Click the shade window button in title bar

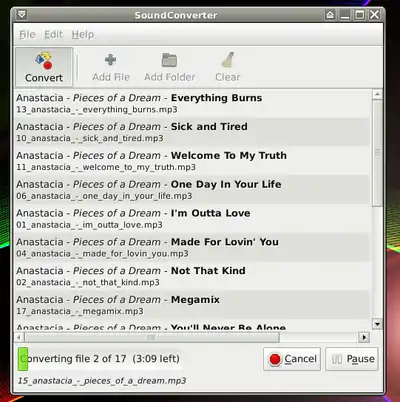(x=330, y=15)
